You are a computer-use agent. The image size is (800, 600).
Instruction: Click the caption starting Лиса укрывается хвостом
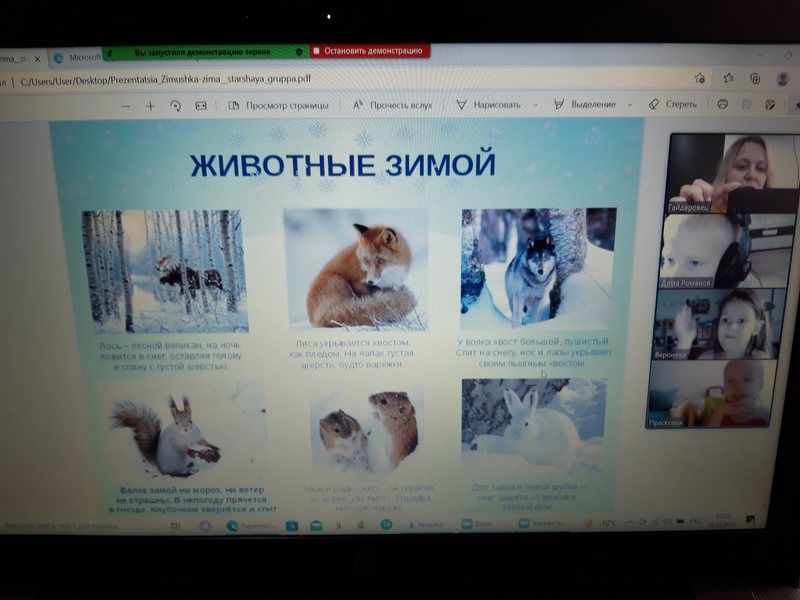coord(353,354)
